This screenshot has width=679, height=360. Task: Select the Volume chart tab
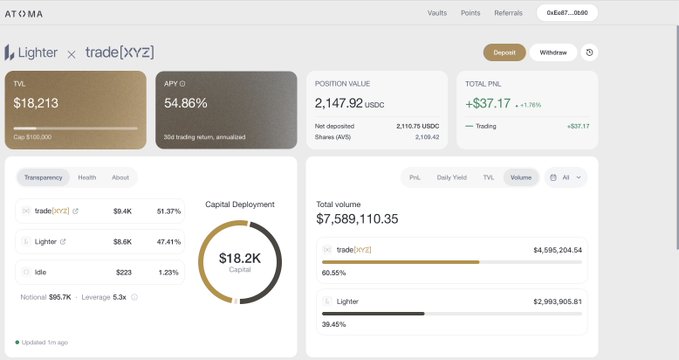(521, 178)
